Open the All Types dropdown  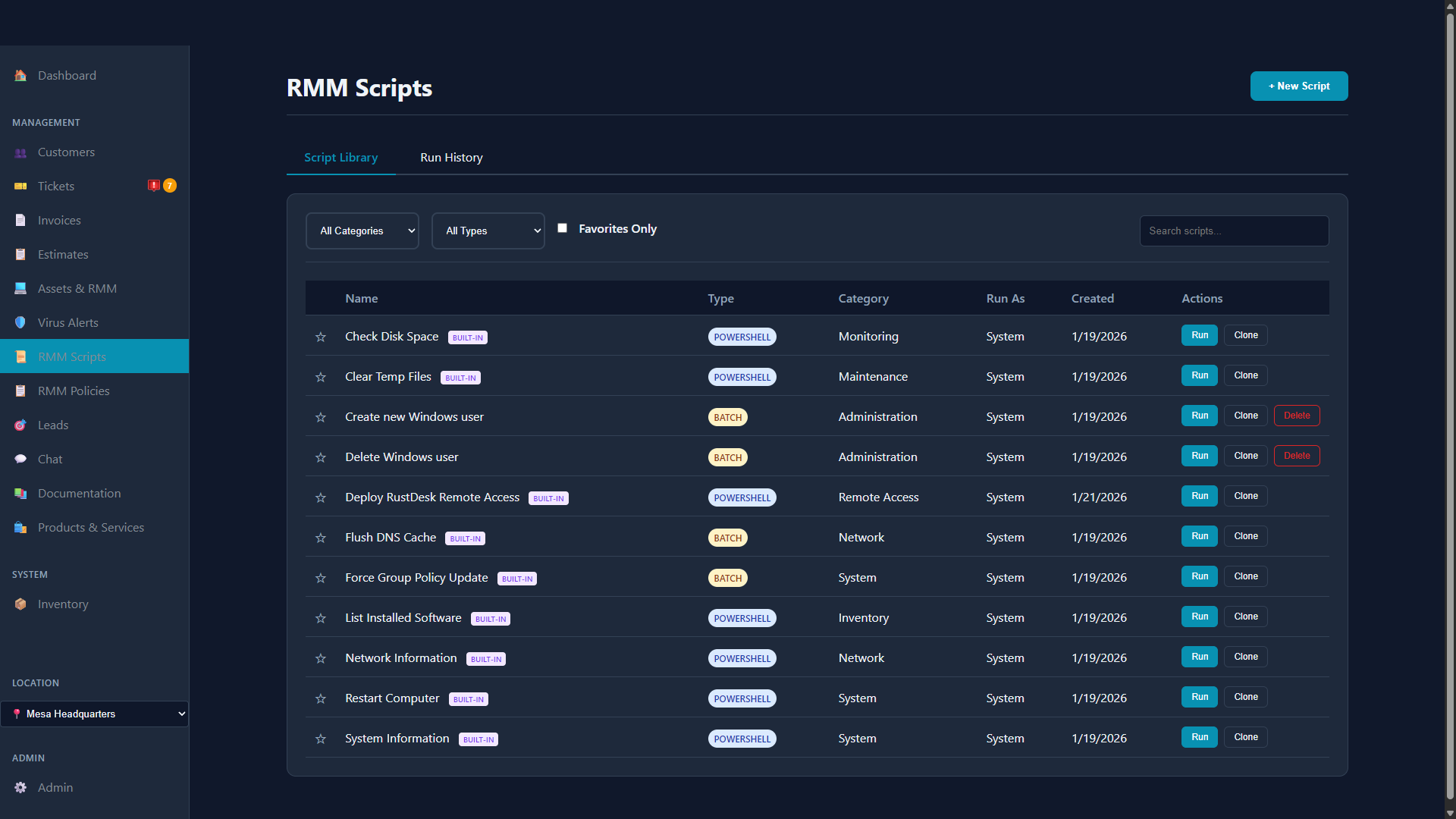coord(488,231)
